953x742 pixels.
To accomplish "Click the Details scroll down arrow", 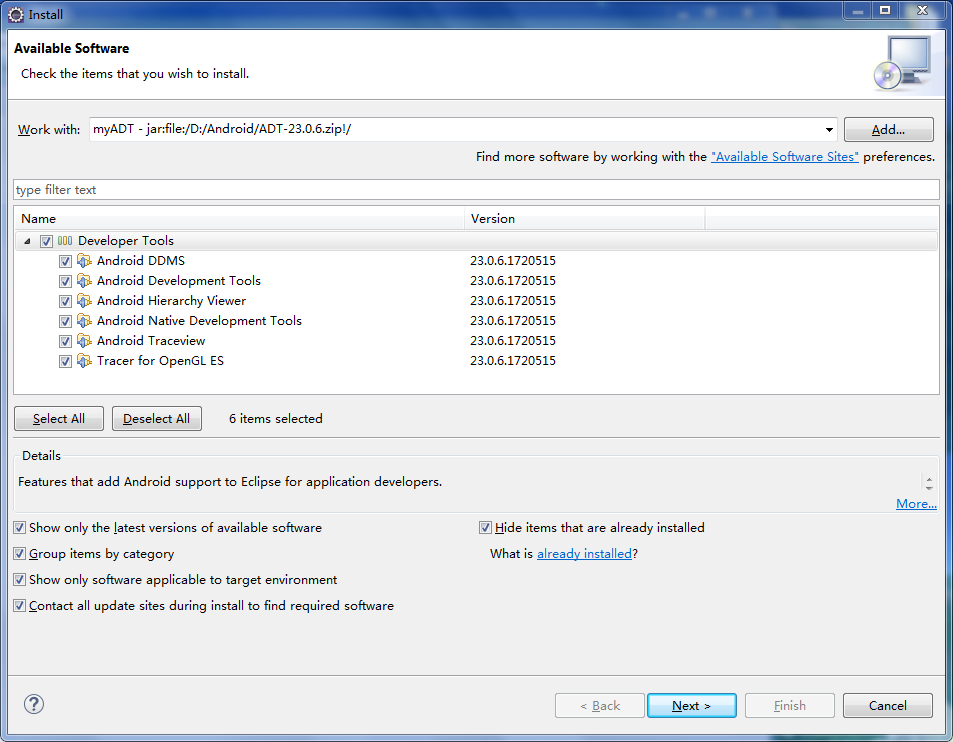I will point(929,488).
